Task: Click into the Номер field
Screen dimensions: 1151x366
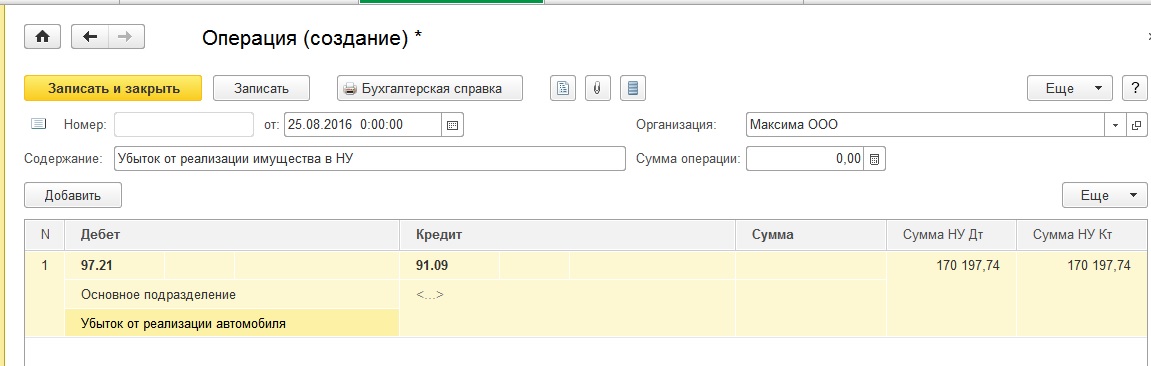Action: [x=183, y=125]
